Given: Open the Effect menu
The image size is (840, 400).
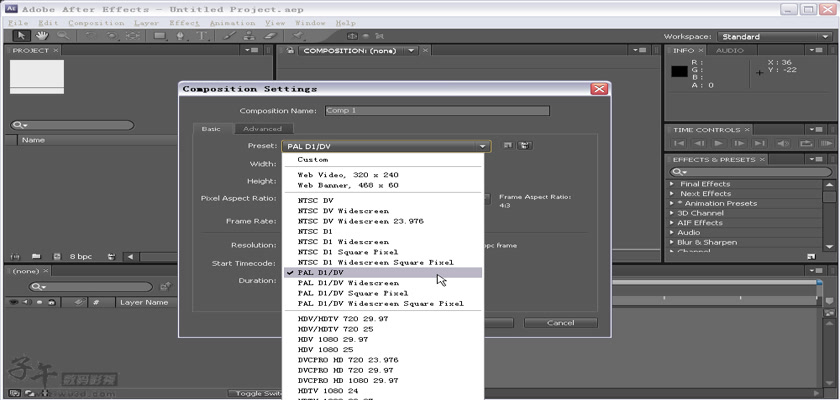Looking at the screenshot, I should pyautogui.click(x=184, y=23).
